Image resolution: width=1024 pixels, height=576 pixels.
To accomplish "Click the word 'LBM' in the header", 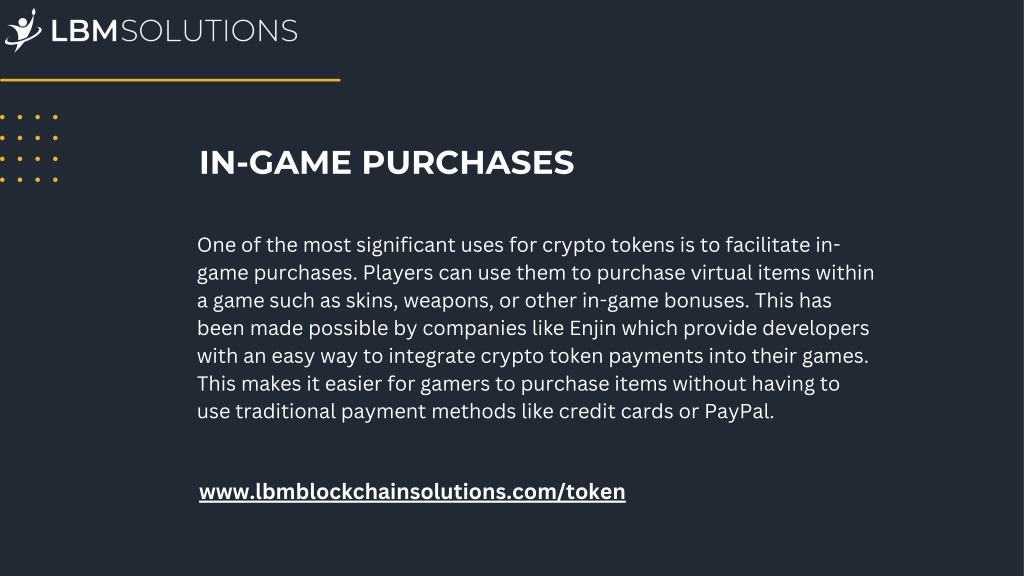I will tap(84, 31).
